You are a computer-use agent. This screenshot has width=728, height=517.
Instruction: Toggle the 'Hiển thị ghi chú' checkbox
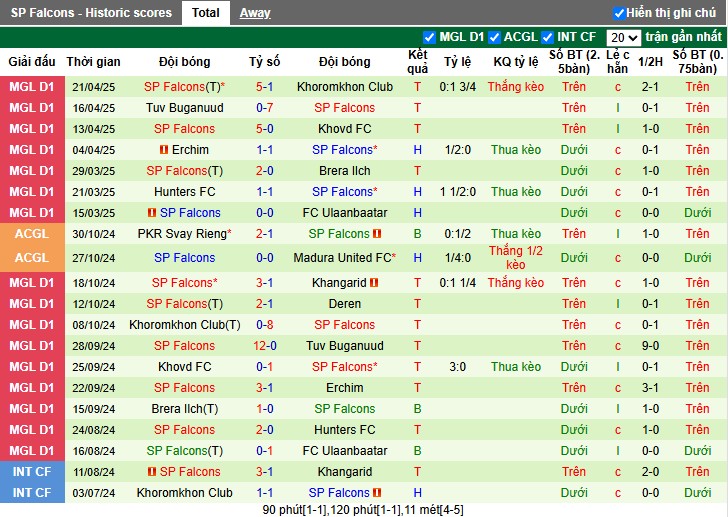click(618, 13)
